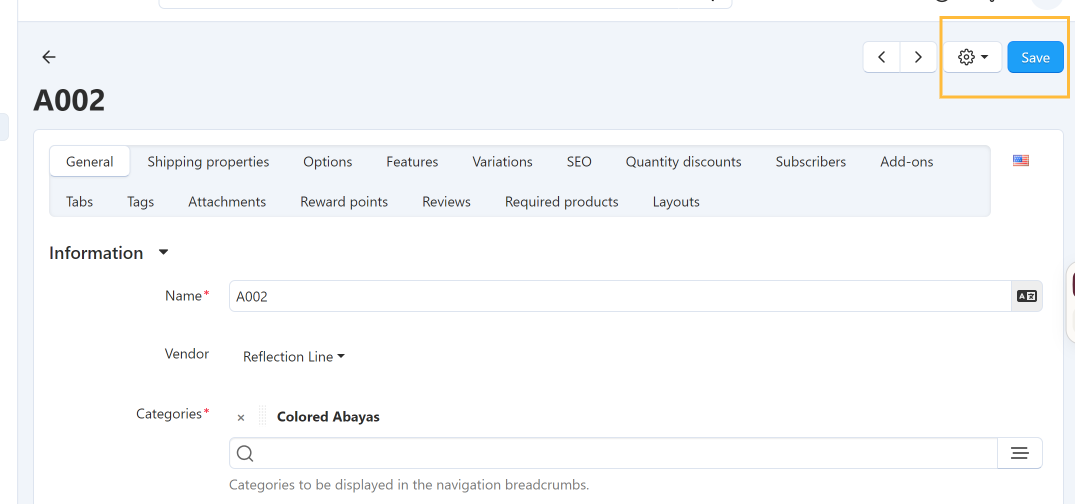1075x504 pixels.
Task: Switch to the Features tab
Action: (x=412, y=162)
